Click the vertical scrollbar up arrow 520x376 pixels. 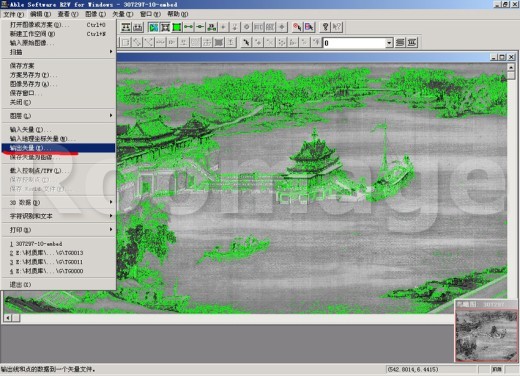(x=511, y=67)
